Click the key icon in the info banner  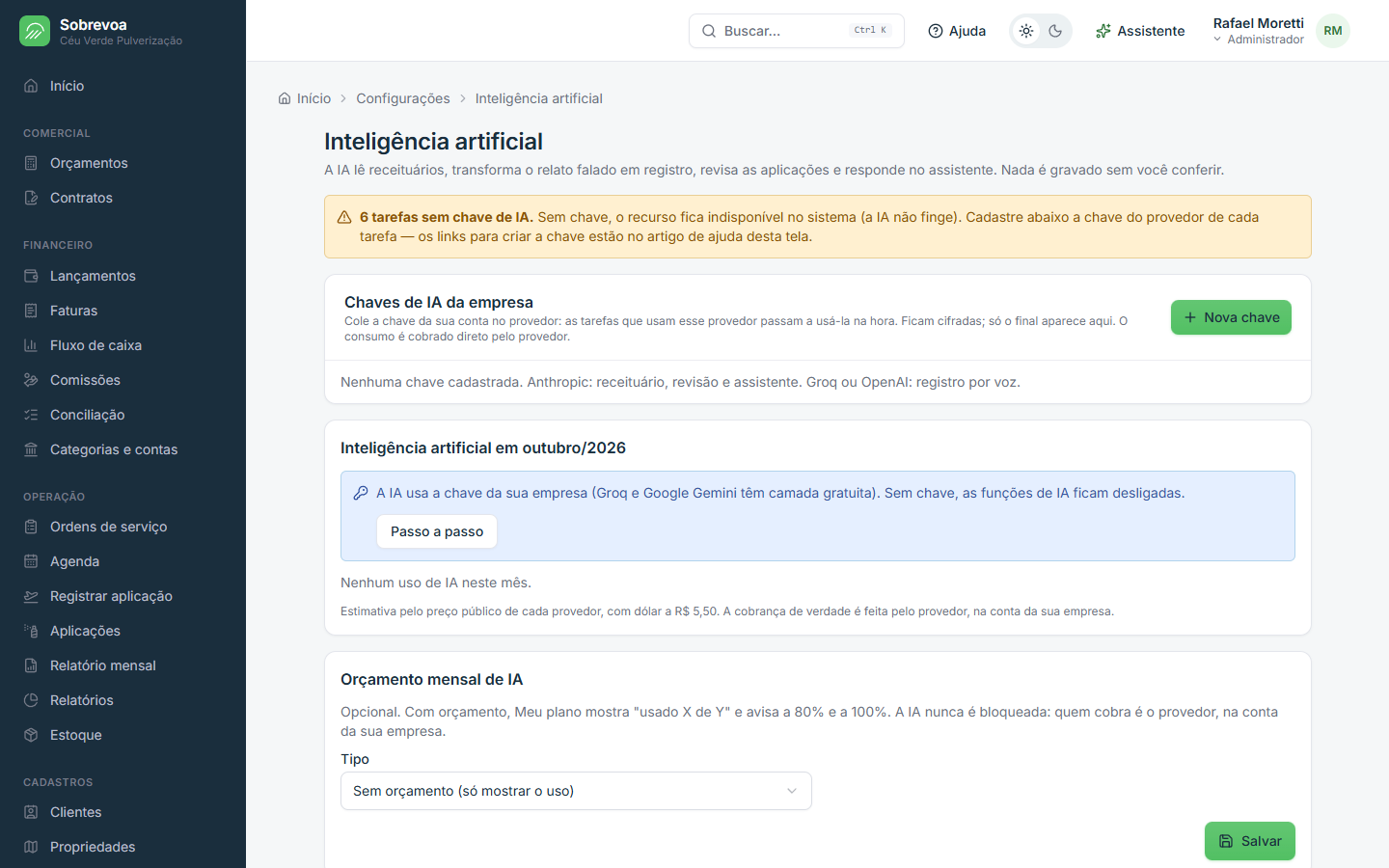point(361,493)
